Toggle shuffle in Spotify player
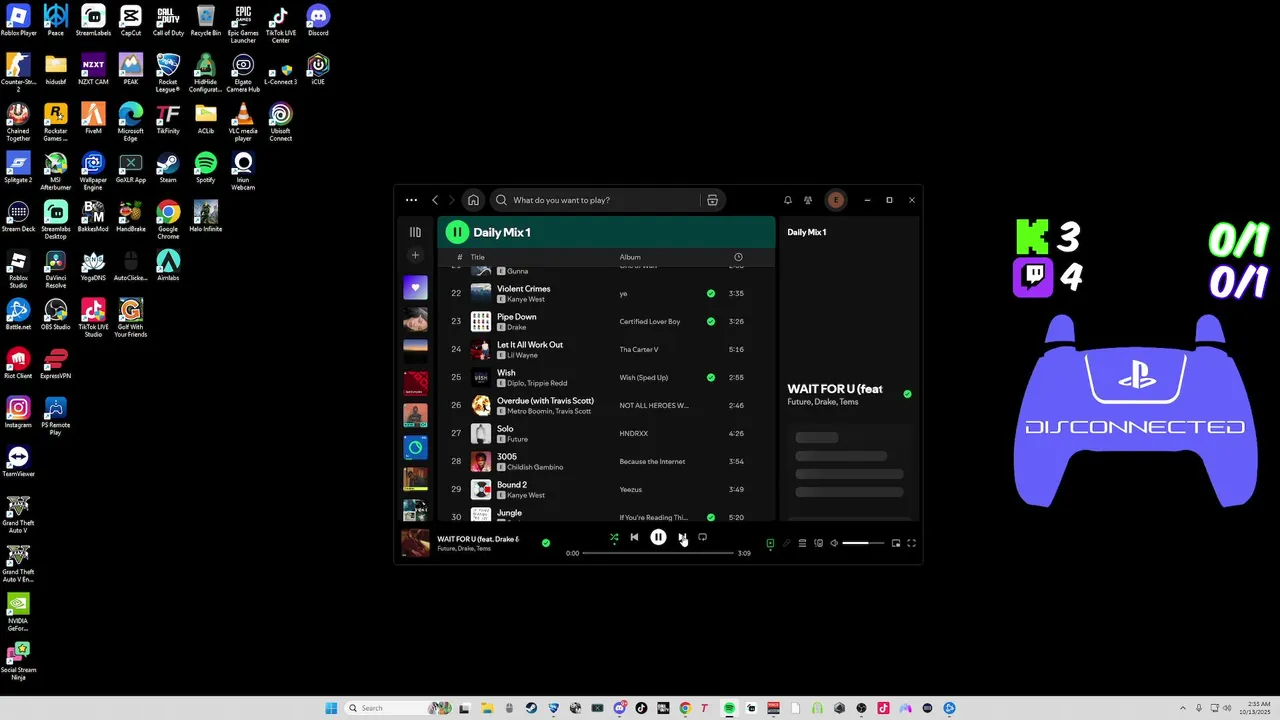 click(614, 538)
